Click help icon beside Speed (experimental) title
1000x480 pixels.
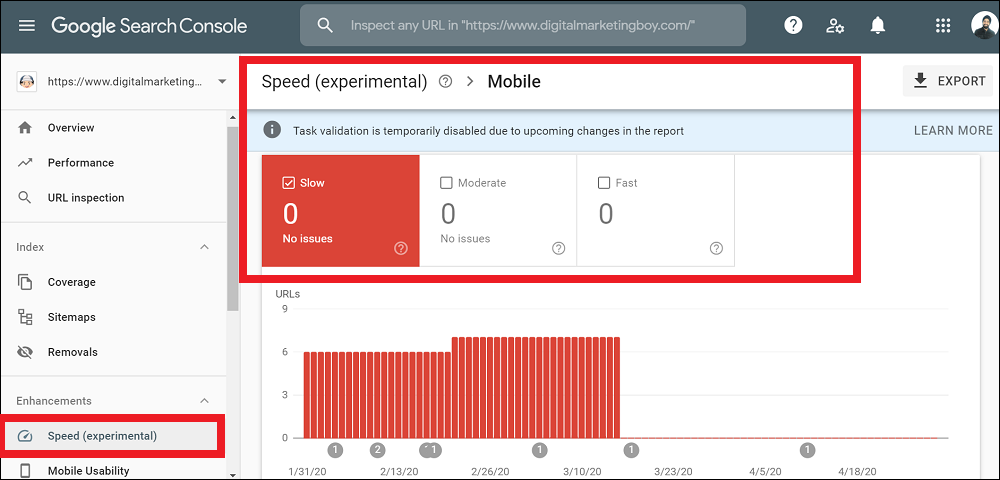click(446, 82)
